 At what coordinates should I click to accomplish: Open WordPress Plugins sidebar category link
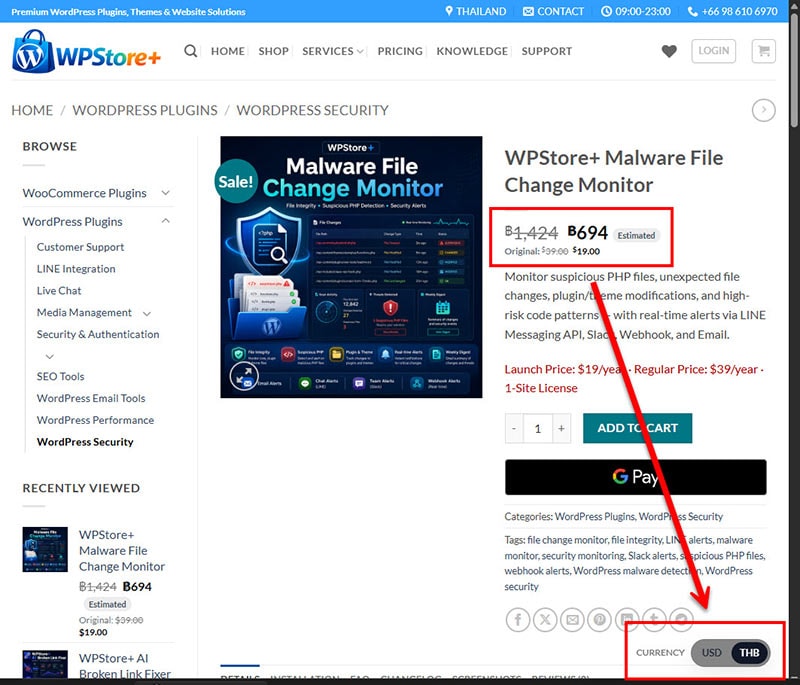[x=72, y=222]
